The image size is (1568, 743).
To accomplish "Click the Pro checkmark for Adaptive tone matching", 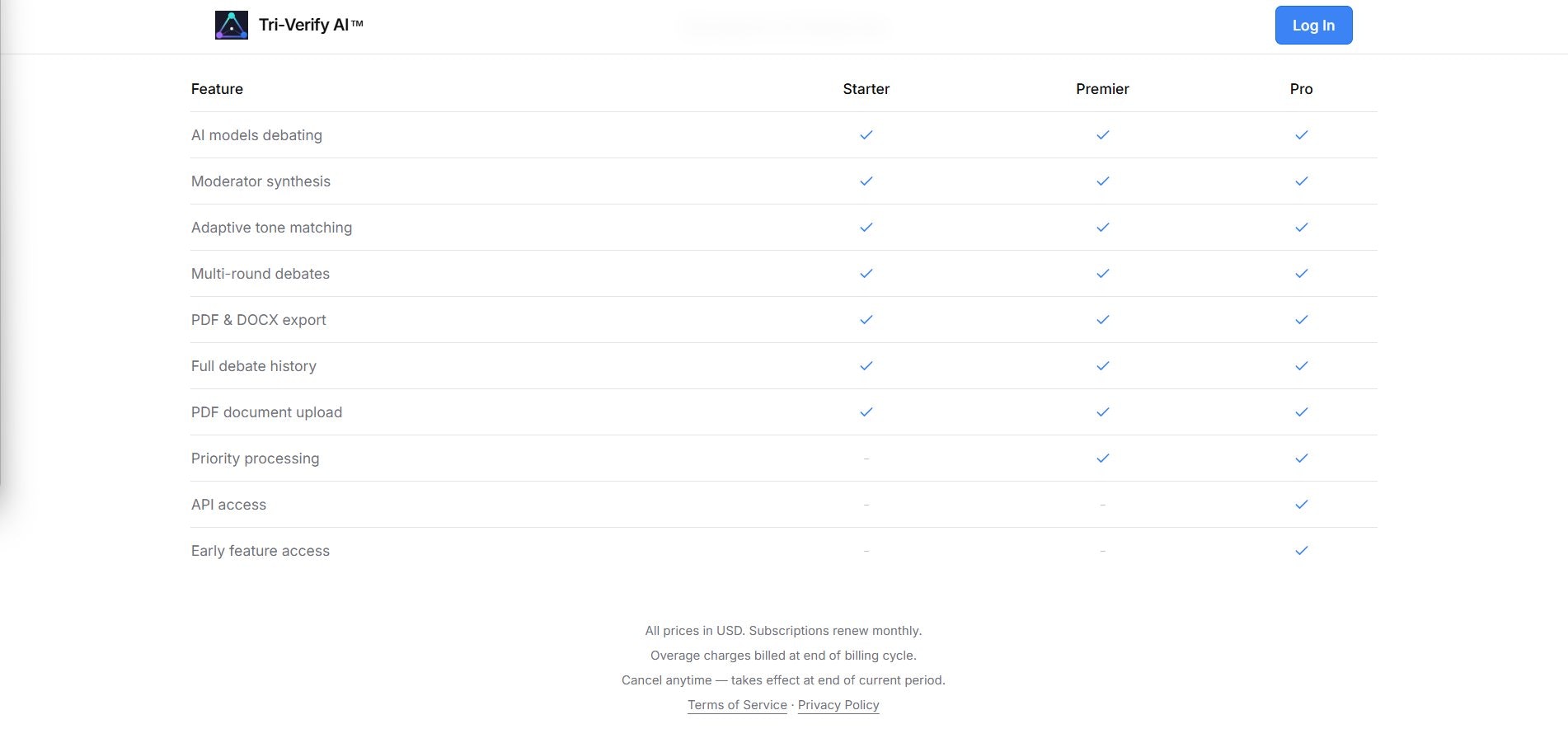I will pos(1302,227).
